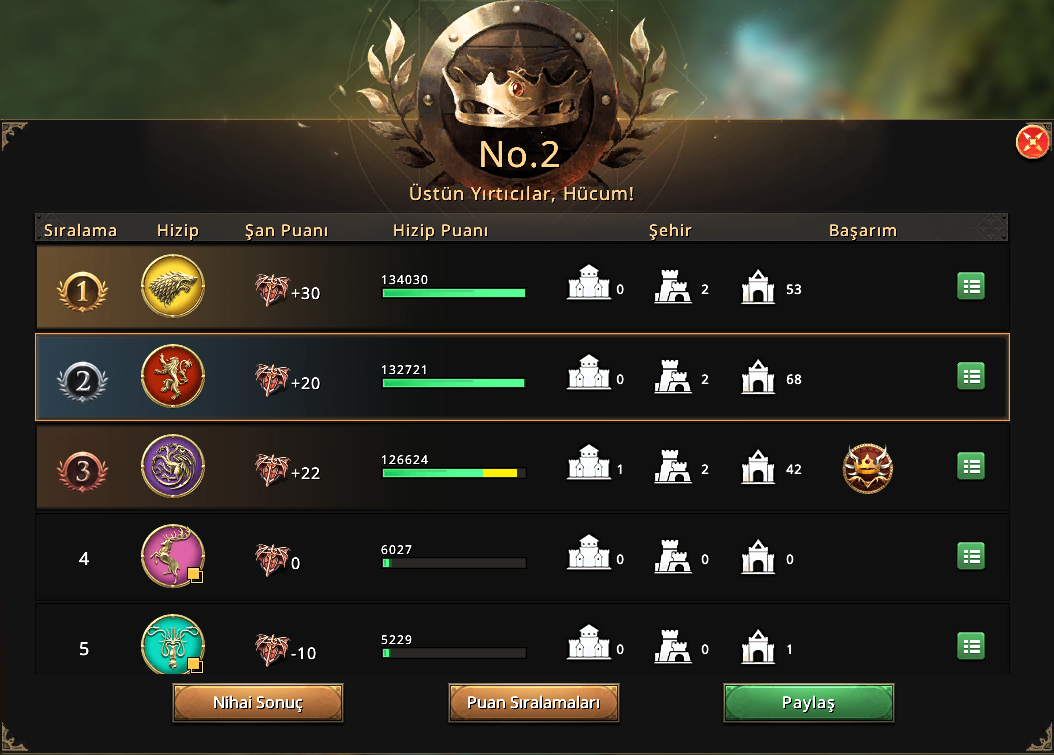The height and width of the screenshot is (755, 1054).
Task: Open details list for rank 5 faction
Action: pyautogui.click(x=971, y=647)
